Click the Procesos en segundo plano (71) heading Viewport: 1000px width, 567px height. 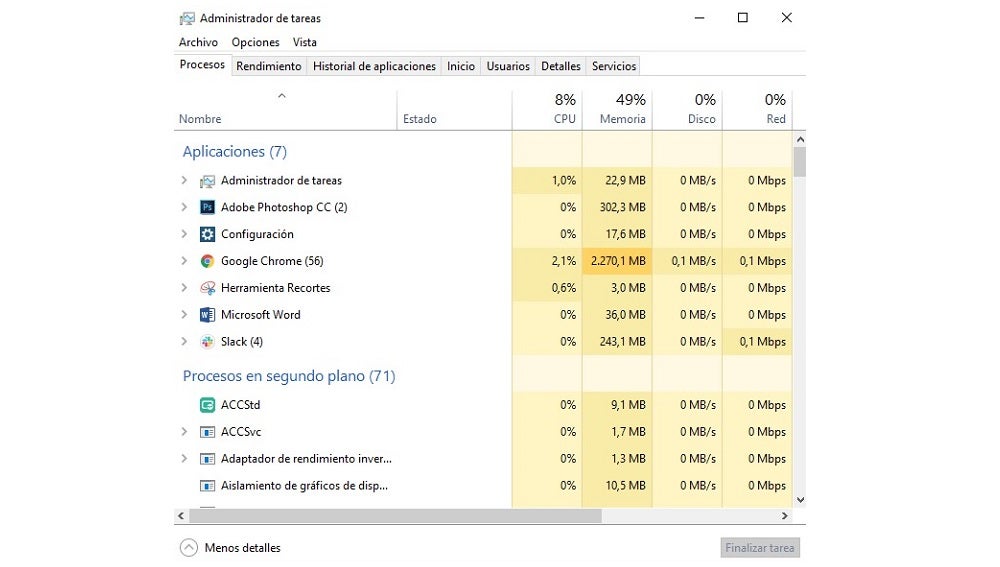pyautogui.click(x=289, y=376)
